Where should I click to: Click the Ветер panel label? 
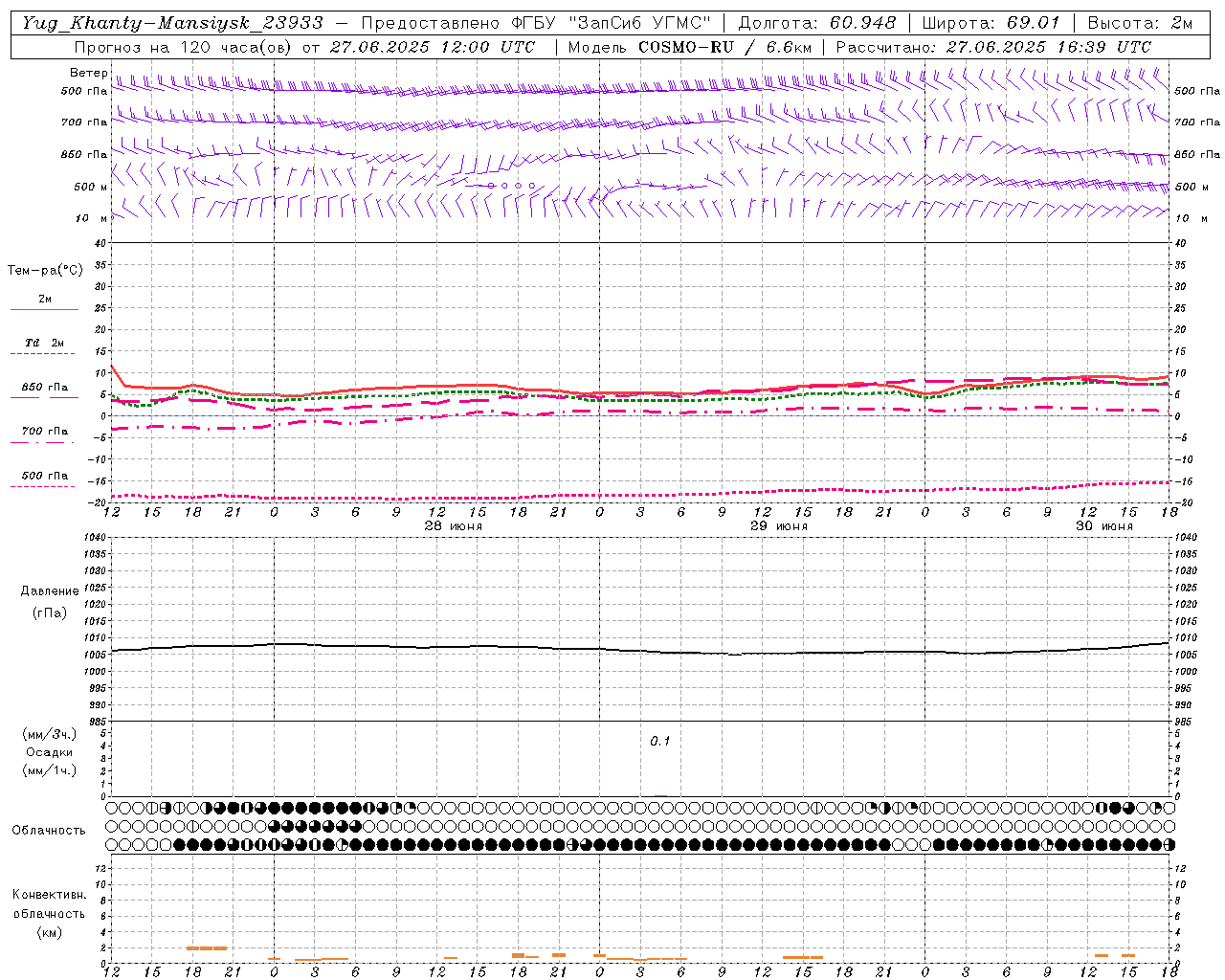[x=89, y=73]
